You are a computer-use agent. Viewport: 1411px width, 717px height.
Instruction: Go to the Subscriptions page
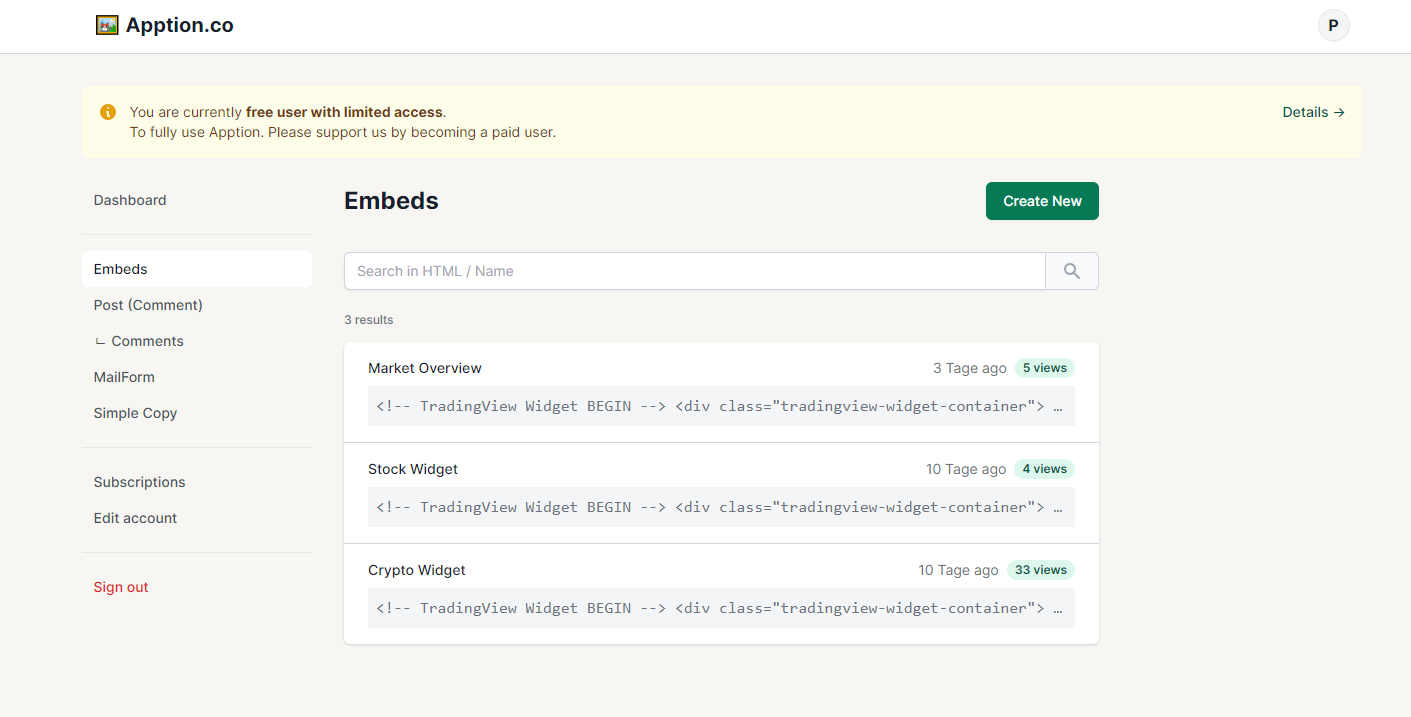[140, 482]
